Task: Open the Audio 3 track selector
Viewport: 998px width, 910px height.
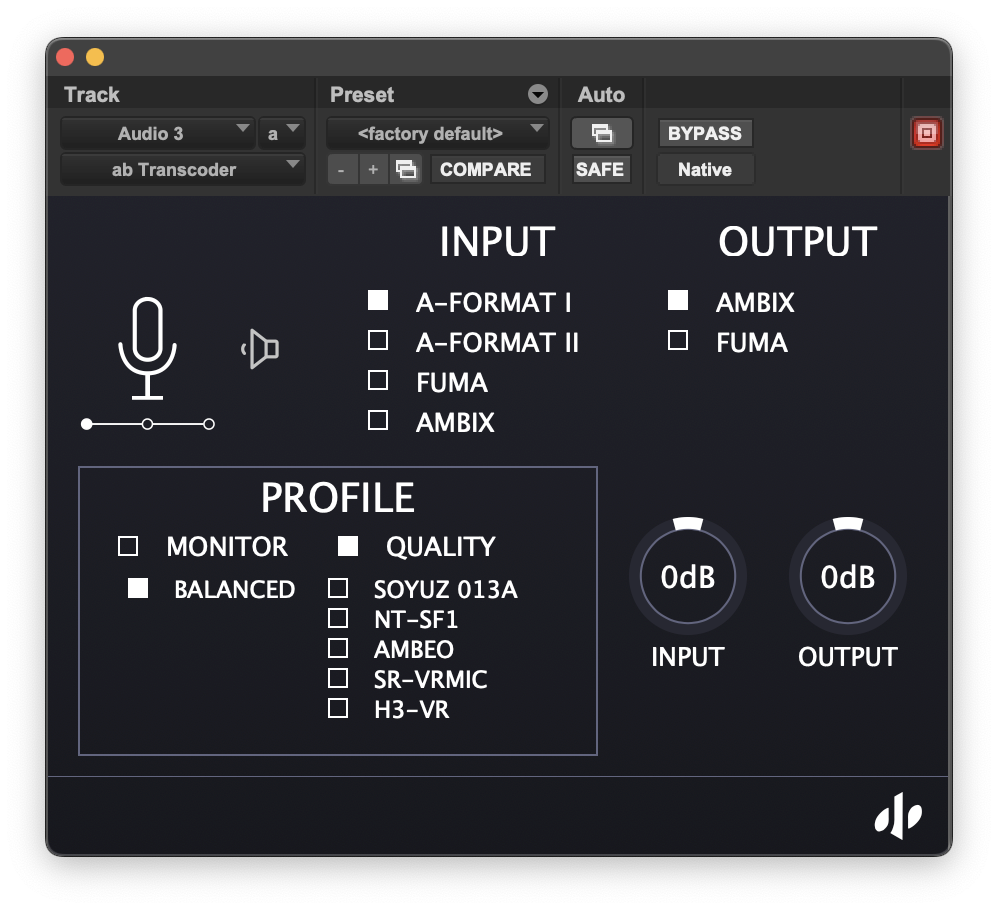Action: point(158,132)
